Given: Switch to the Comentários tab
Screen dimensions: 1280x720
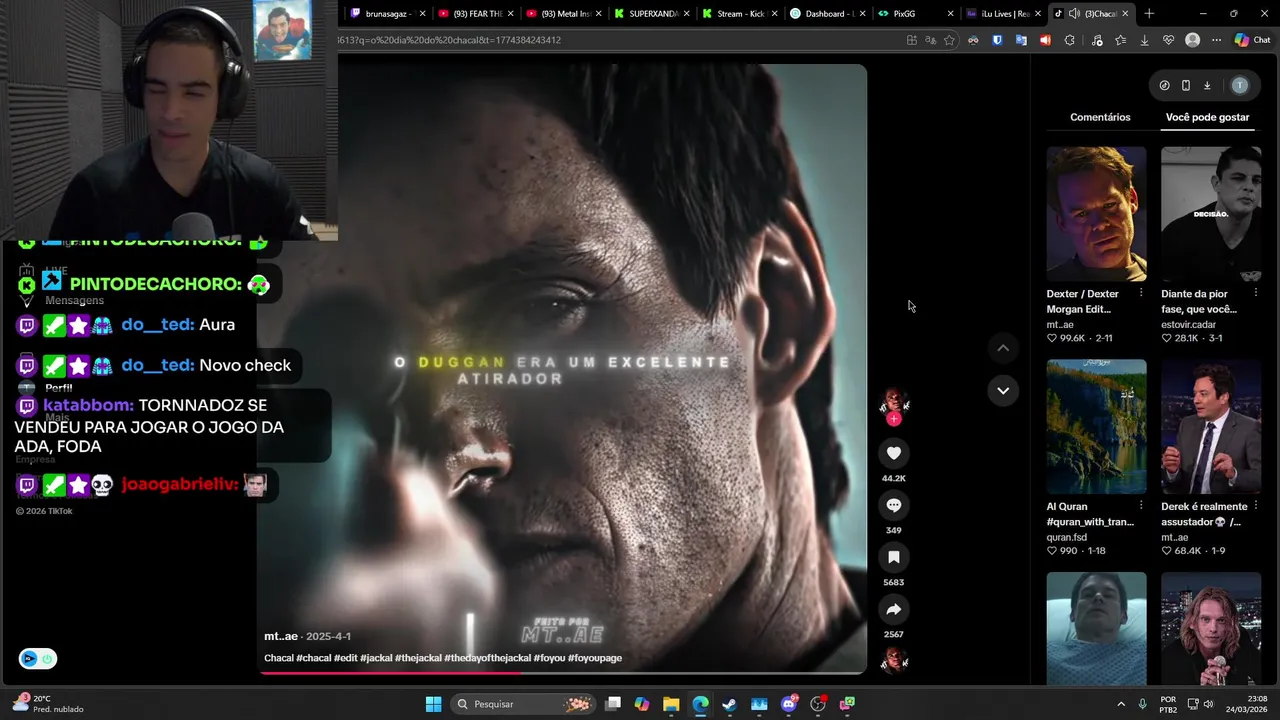Looking at the screenshot, I should pyautogui.click(x=1100, y=117).
